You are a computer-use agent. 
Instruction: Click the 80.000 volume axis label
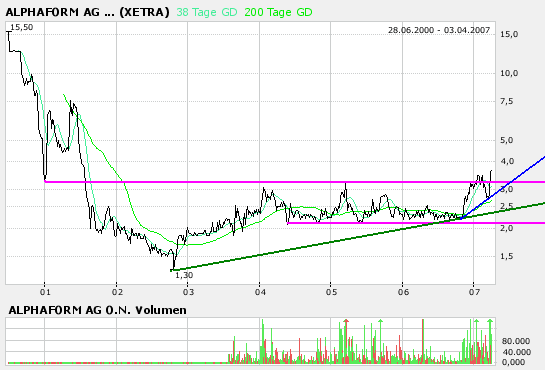tap(516, 341)
